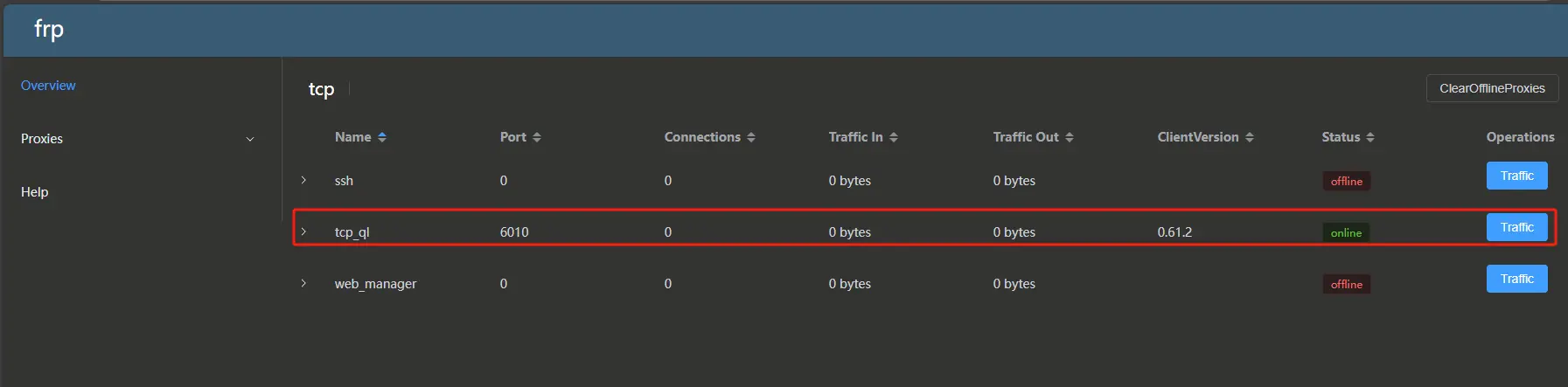View Traffic for tcp_ql proxy
This screenshot has height=387, width=1568.
1516,227
